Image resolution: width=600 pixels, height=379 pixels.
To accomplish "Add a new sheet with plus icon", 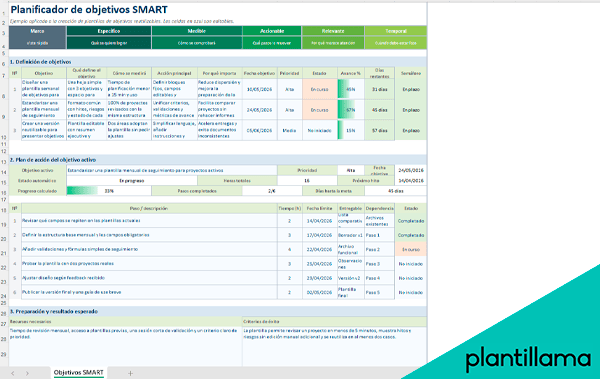I will pyautogui.click(x=130, y=373).
